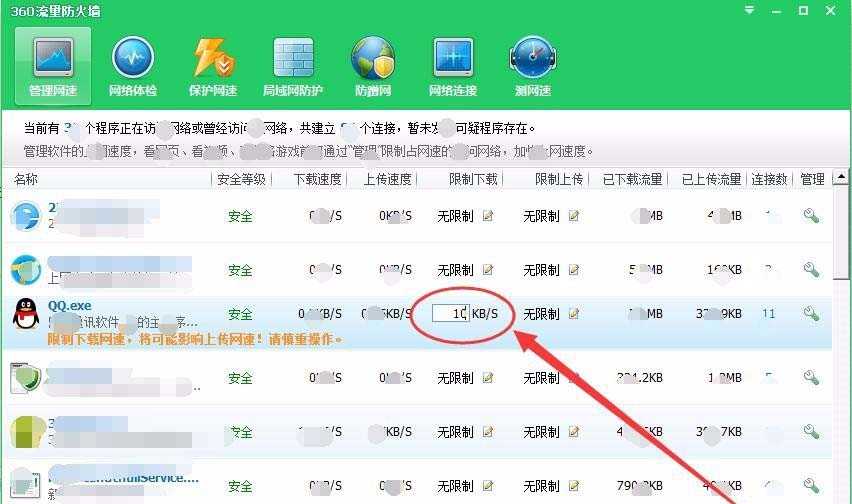Edit the upload limit in the olive icon row
852x504 pixels.
[x=574, y=432]
